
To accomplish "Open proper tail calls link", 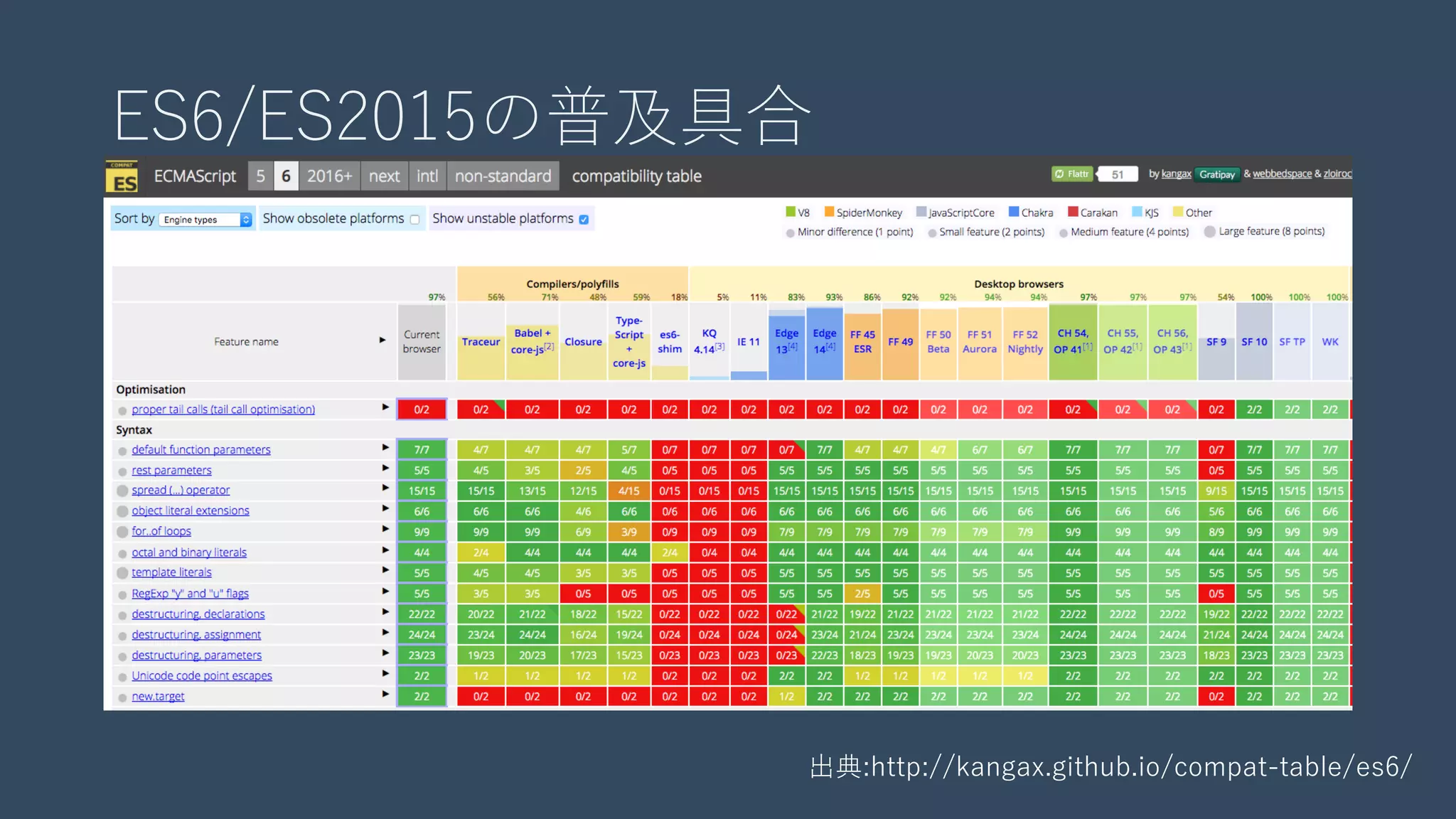I will click(x=223, y=409).
